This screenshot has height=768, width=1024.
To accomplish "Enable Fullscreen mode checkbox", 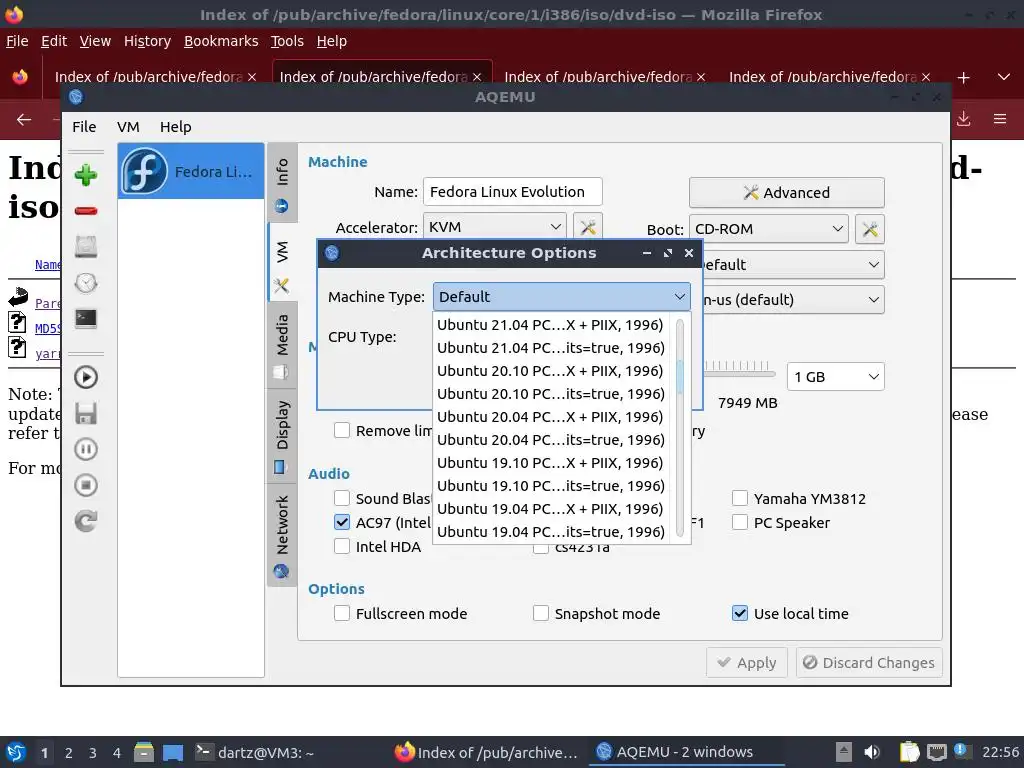I will click(342, 613).
